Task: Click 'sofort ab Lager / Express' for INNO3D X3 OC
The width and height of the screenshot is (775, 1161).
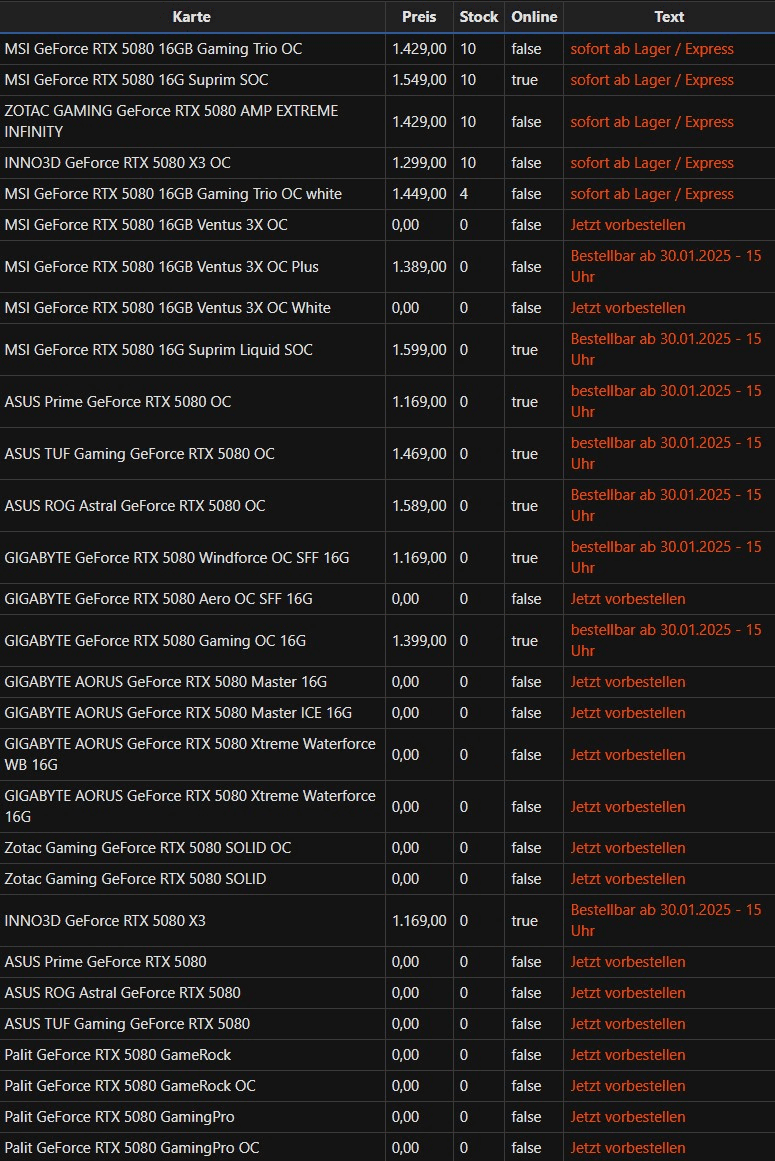Action: (x=652, y=163)
